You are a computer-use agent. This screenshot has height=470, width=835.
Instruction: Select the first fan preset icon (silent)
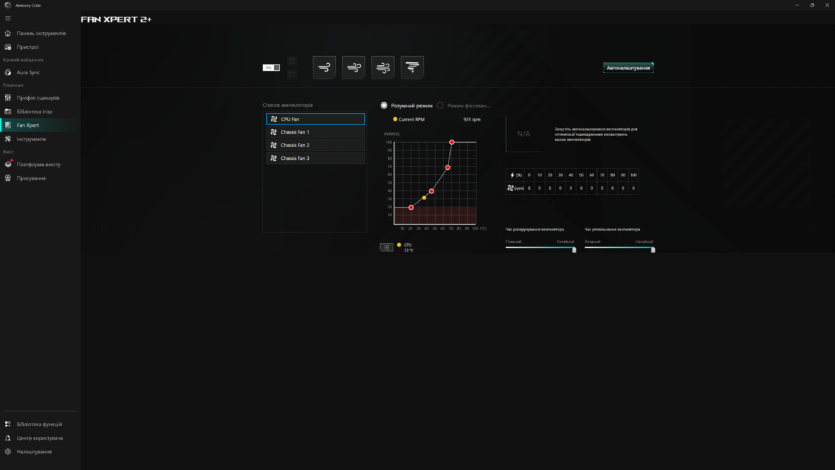point(324,67)
